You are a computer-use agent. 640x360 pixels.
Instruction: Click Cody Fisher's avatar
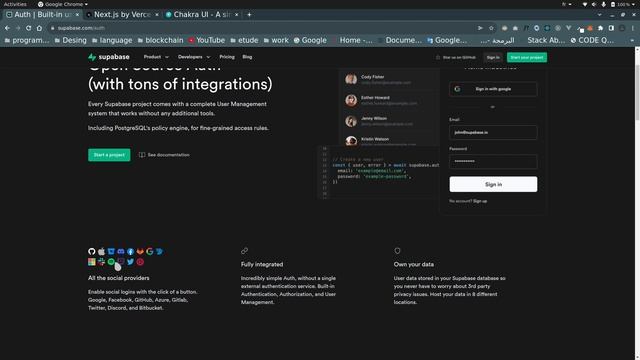[x=351, y=79]
